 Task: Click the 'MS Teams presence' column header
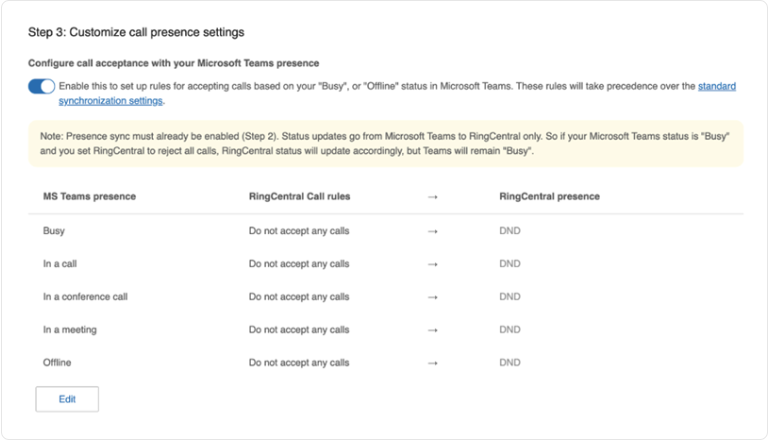pos(89,196)
